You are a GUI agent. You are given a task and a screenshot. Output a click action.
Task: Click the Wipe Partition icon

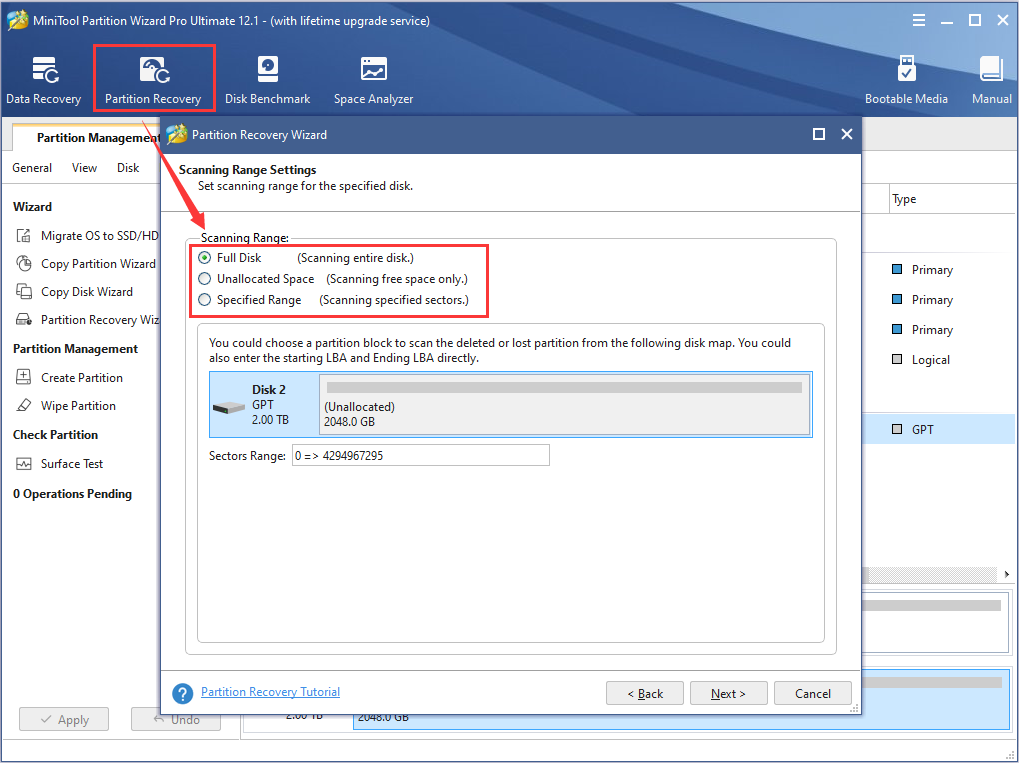(x=24, y=405)
